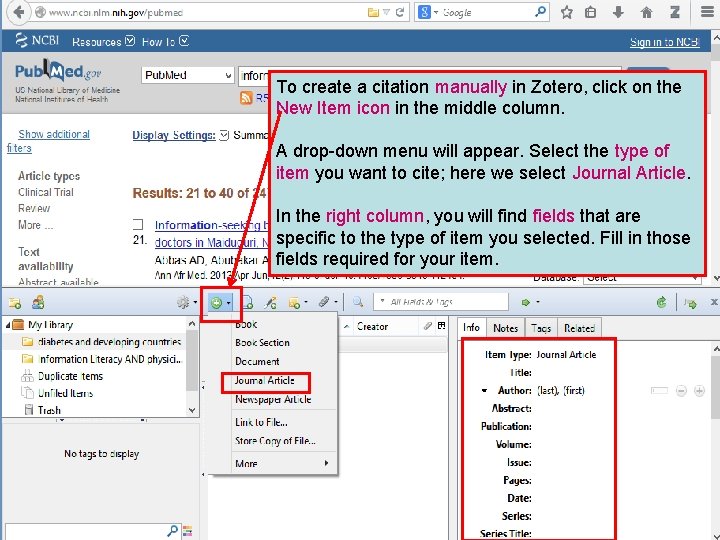Click collections pane scroll-down arrow
The height and width of the screenshot is (540, 720).
tap(192, 411)
